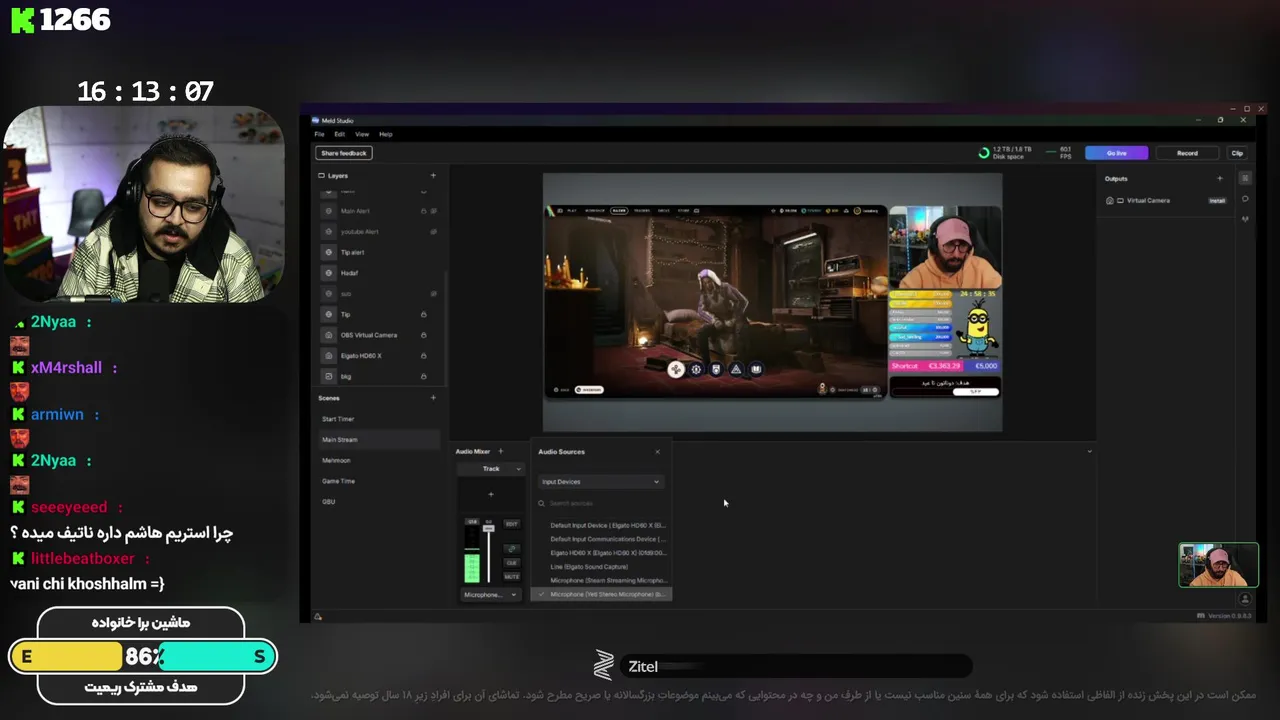Viewport: 1280px width, 720px height.
Task: Toggle lock on the Elgato HD60 X layer
Action: pos(424,356)
